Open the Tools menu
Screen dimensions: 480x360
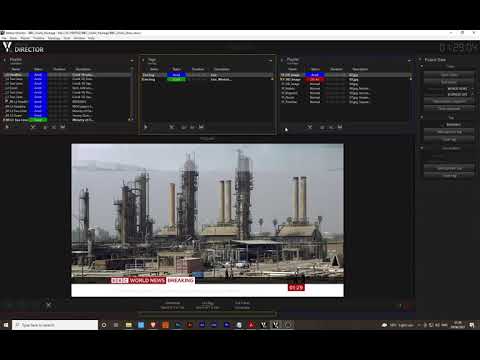tap(67, 38)
